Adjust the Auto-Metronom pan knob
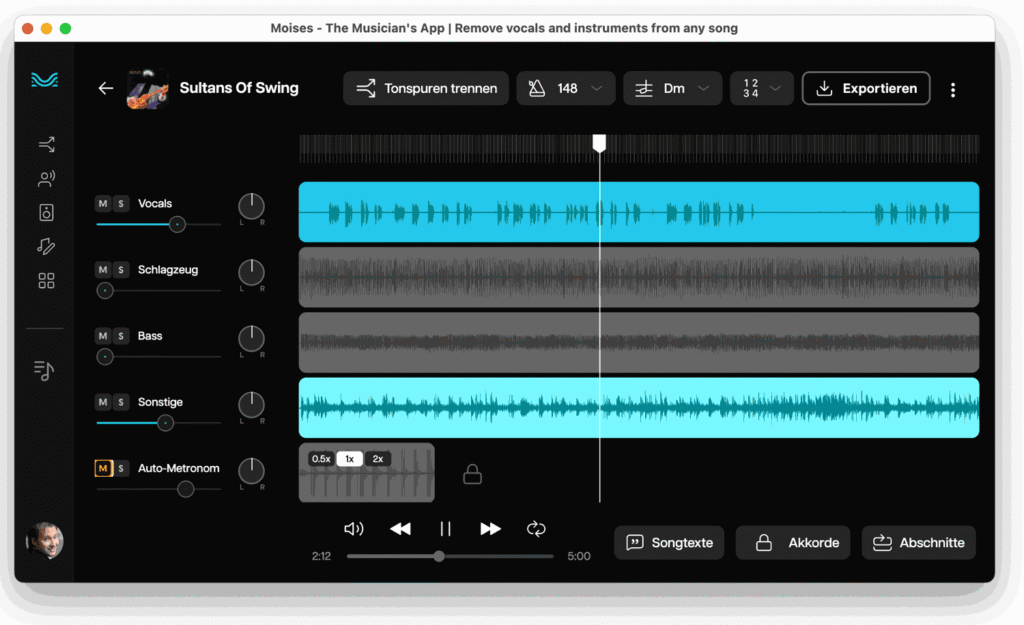The height and width of the screenshot is (625, 1024). (251, 471)
